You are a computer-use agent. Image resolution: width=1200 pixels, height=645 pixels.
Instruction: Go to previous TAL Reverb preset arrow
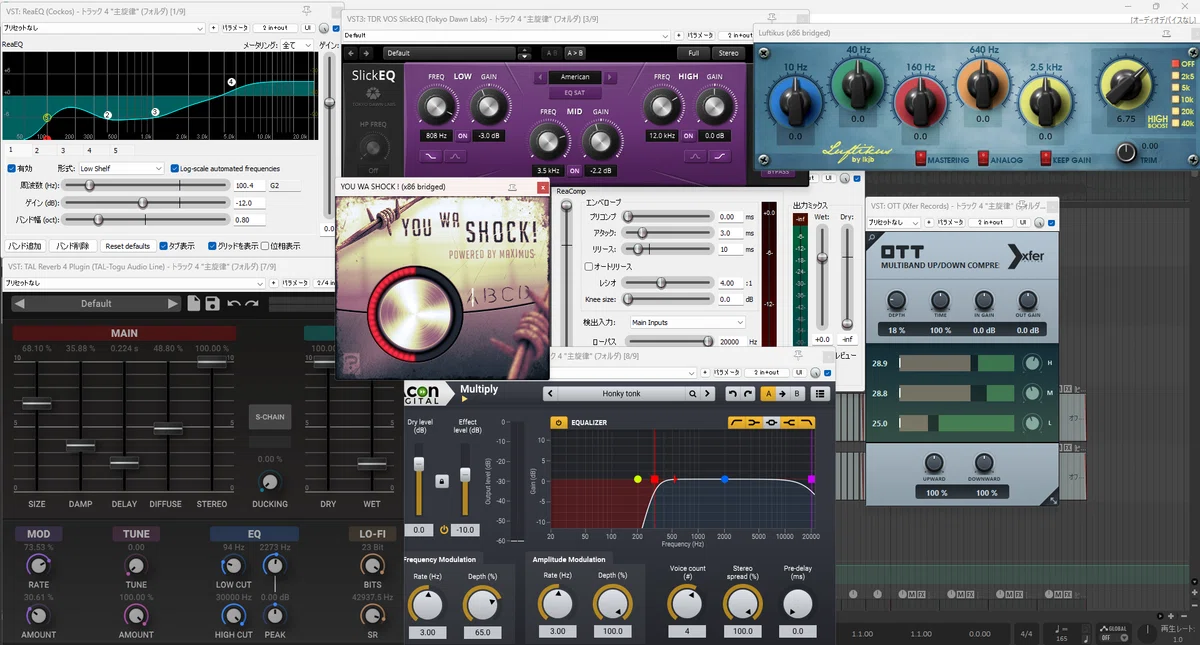[x=19, y=304]
